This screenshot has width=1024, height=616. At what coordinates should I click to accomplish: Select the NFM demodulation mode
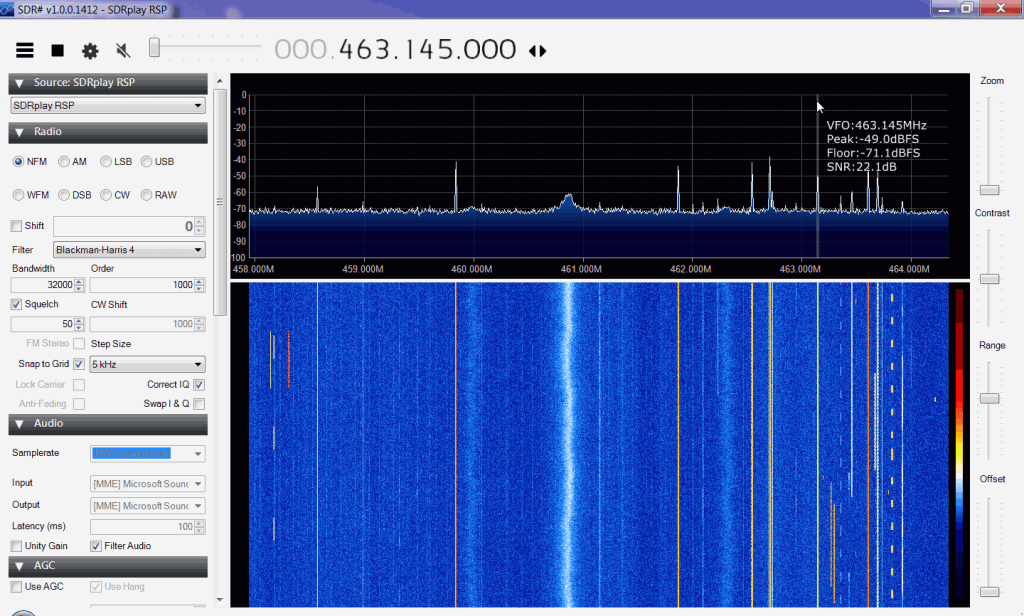[16, 161]
